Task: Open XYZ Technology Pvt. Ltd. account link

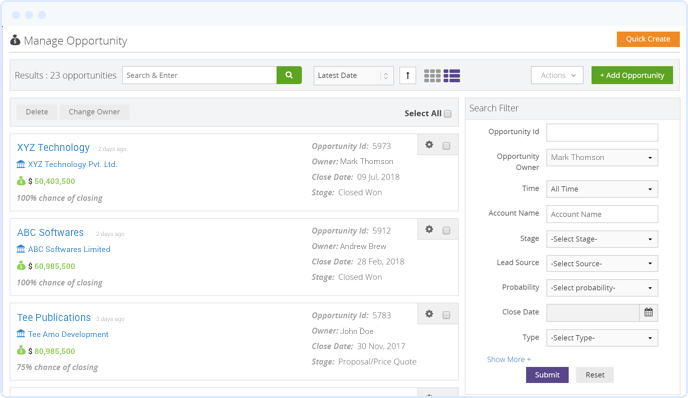Action: 72,164
